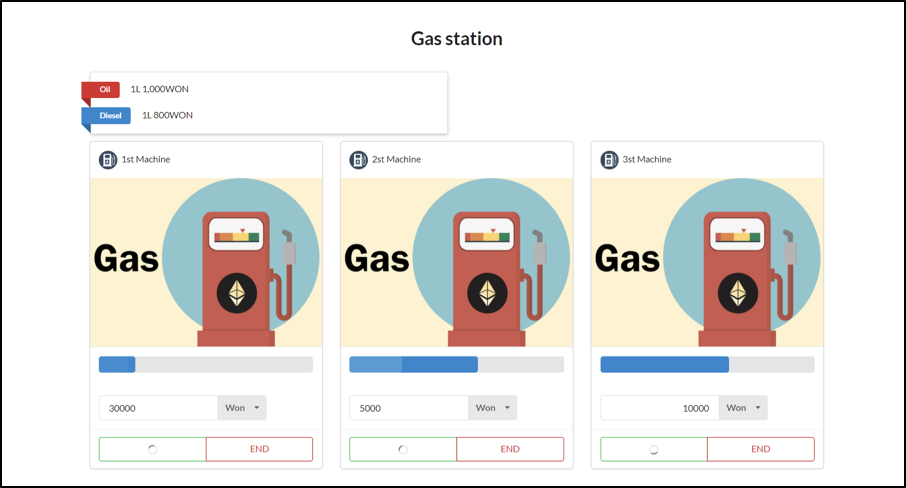The image size is (906, 488).
Task: Click the blue Diesel price label
Action: point(110,116)
